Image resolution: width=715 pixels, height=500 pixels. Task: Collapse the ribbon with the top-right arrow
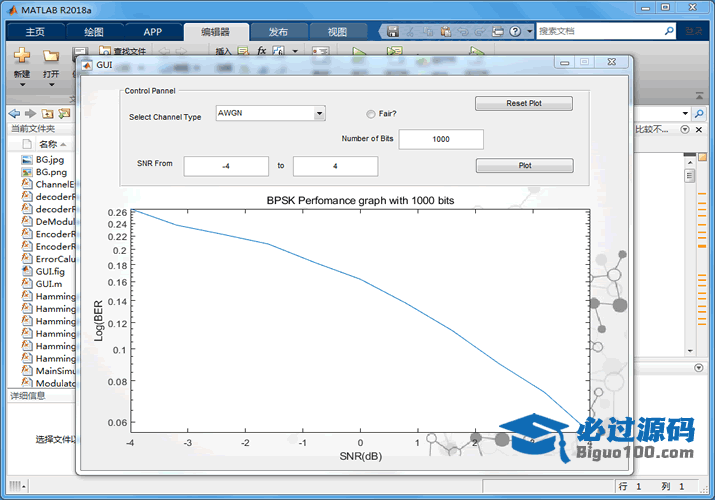pyautogui.click(x=699, y=96)
